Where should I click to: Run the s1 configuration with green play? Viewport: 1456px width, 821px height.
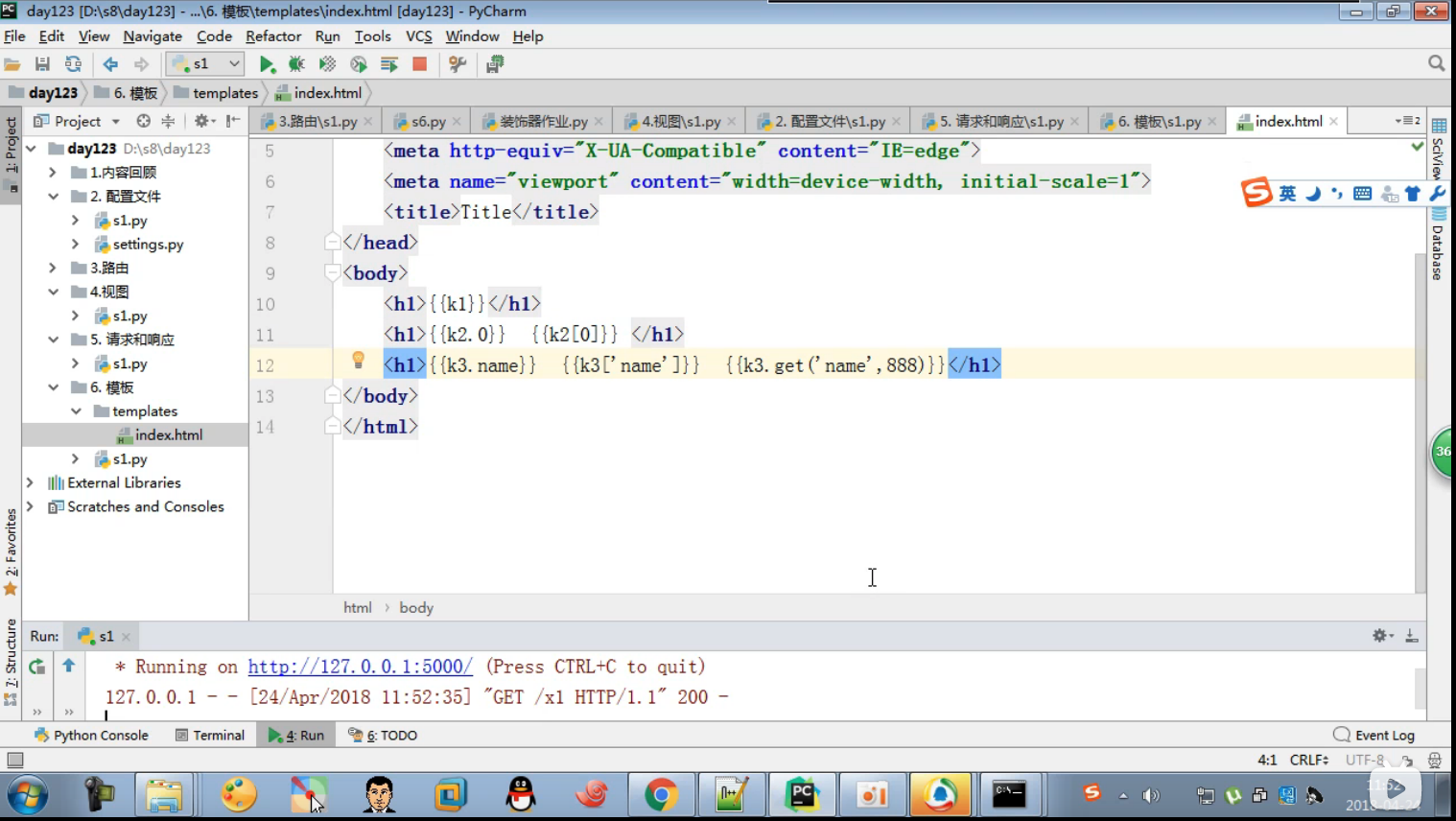pos(268,64)
